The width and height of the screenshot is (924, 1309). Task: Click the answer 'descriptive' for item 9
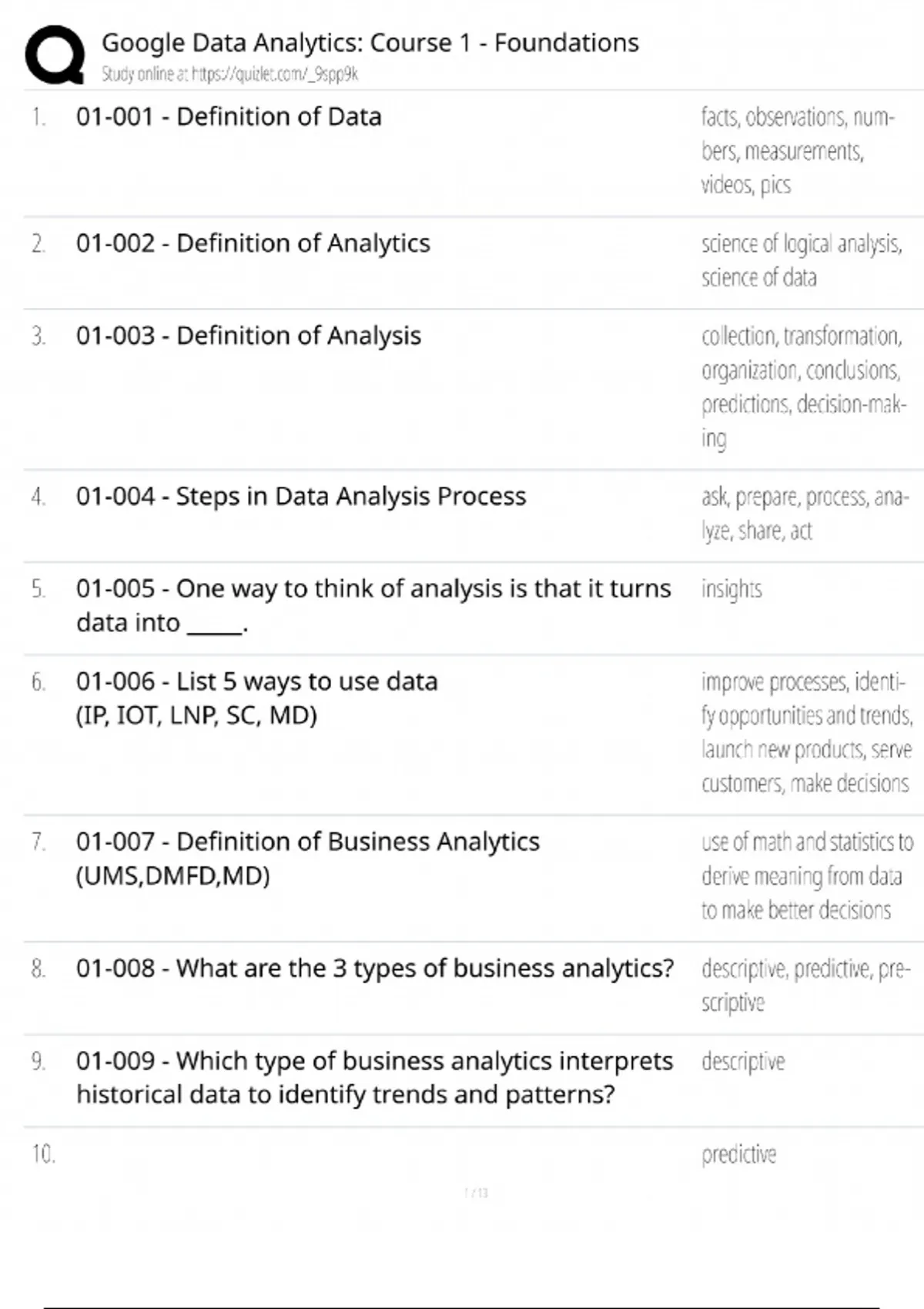[x=742, y=1062]
